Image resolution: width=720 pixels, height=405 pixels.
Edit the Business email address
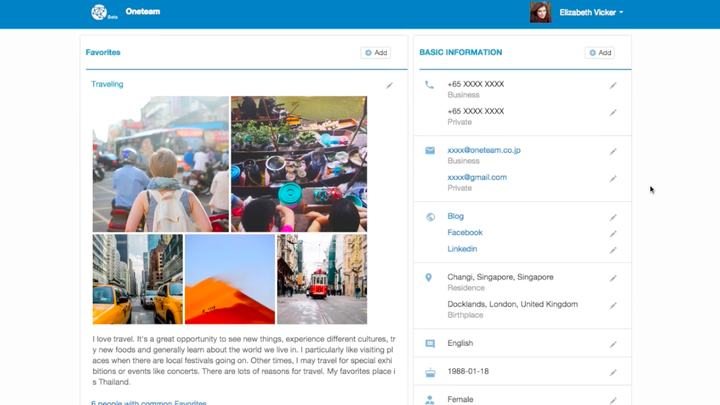(613, 152)
